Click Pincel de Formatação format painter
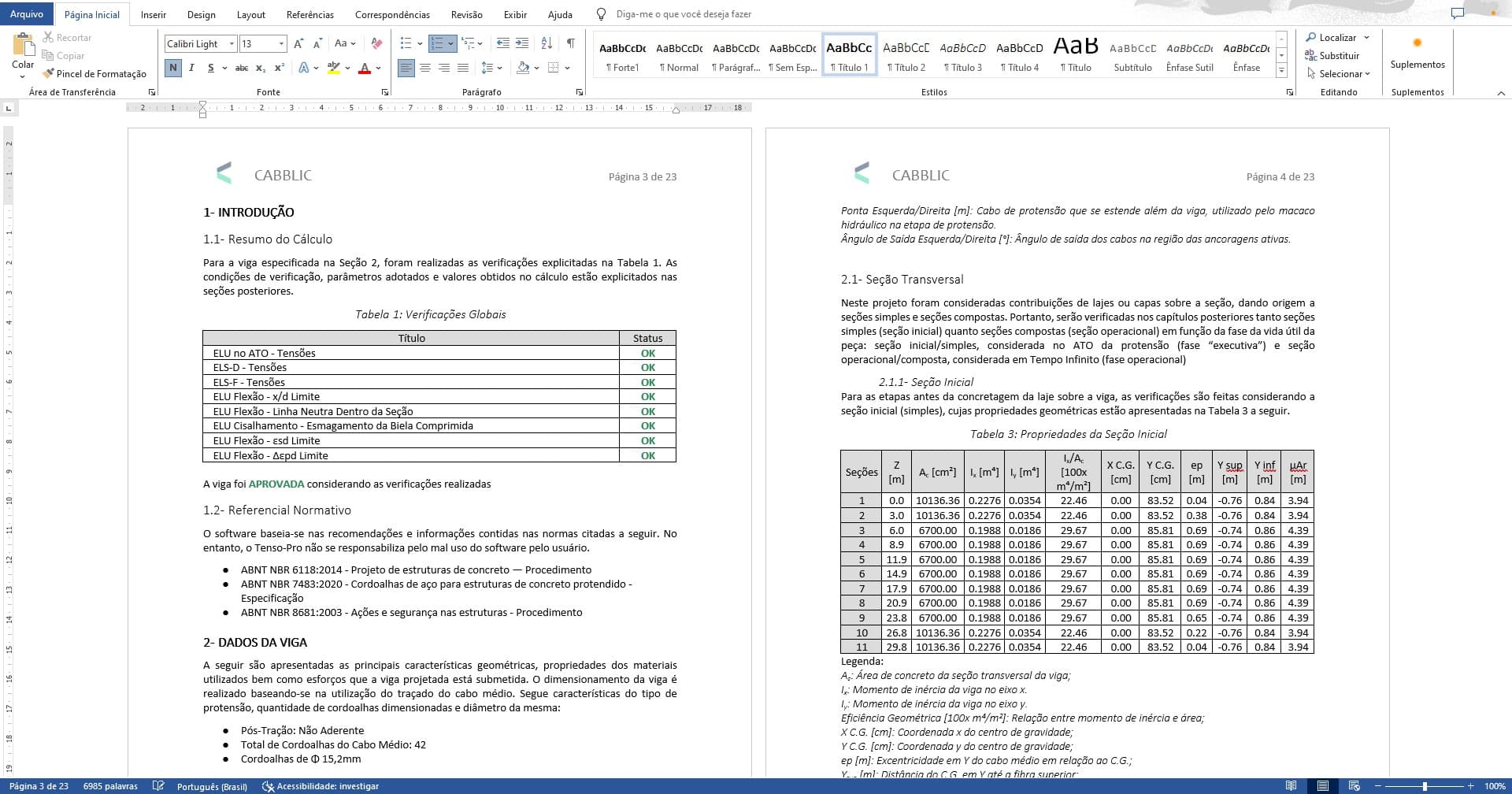 pos(94,73)
